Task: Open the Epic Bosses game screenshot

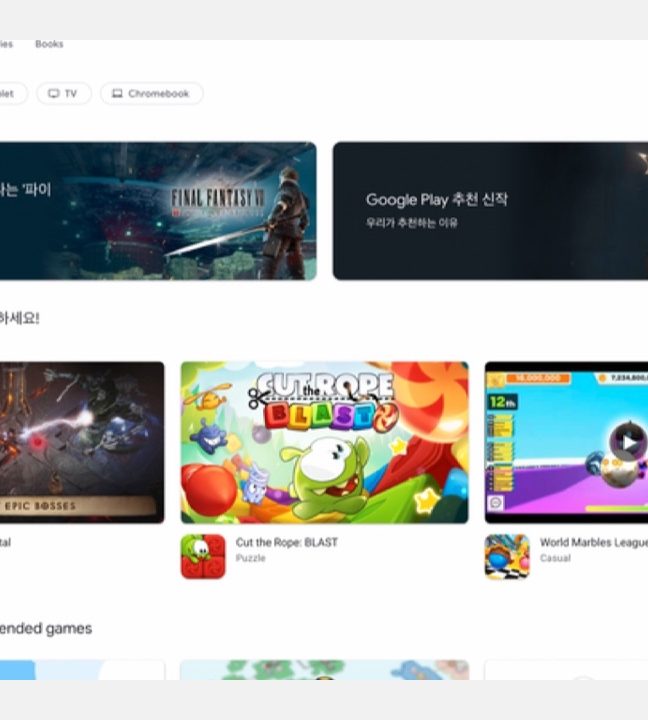Action: click(x=82, y=443)
